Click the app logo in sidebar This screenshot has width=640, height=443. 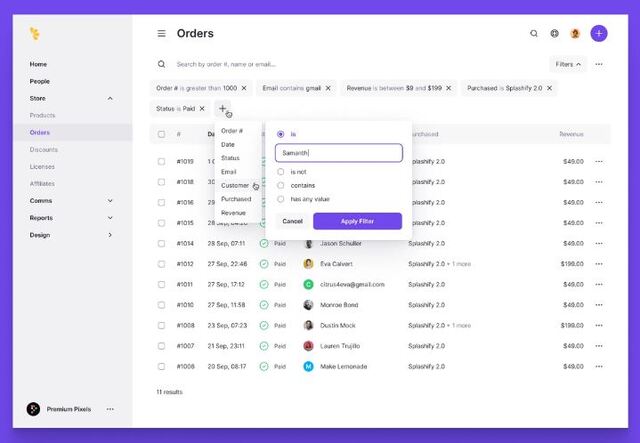pyautogui.click(x=35, y=33)
